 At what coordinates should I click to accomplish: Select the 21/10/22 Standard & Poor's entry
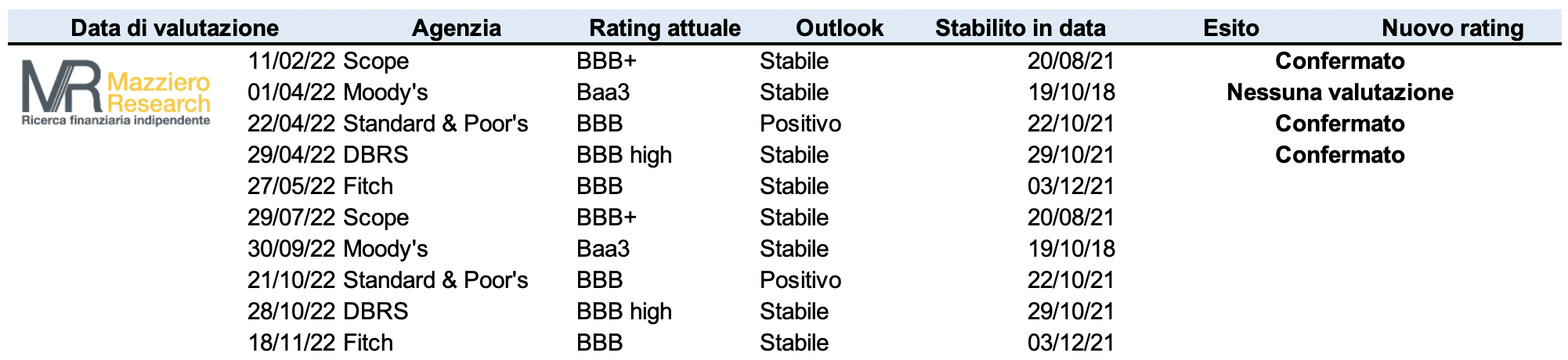(x=388, y=280)
